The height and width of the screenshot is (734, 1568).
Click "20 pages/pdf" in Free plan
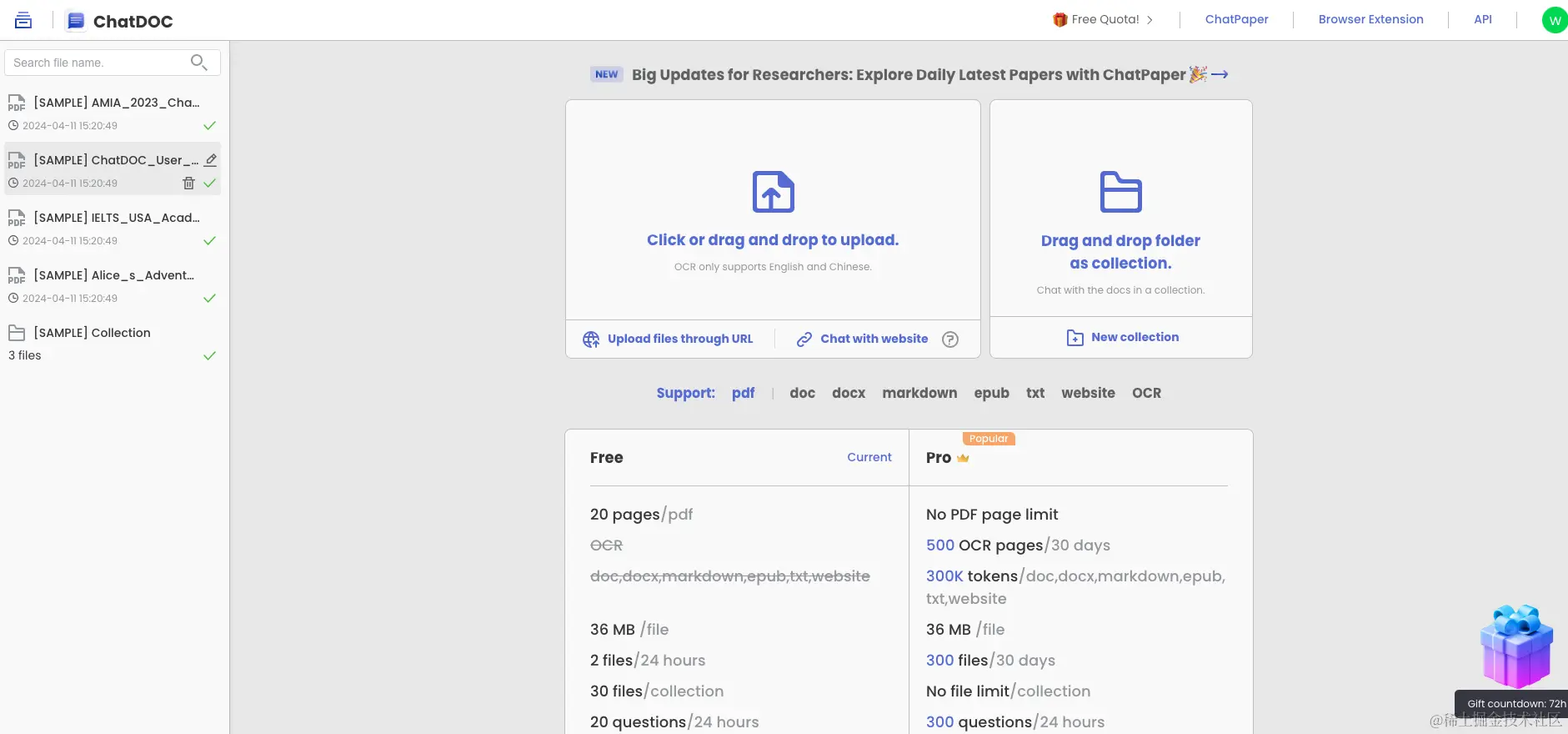[642, 515]
